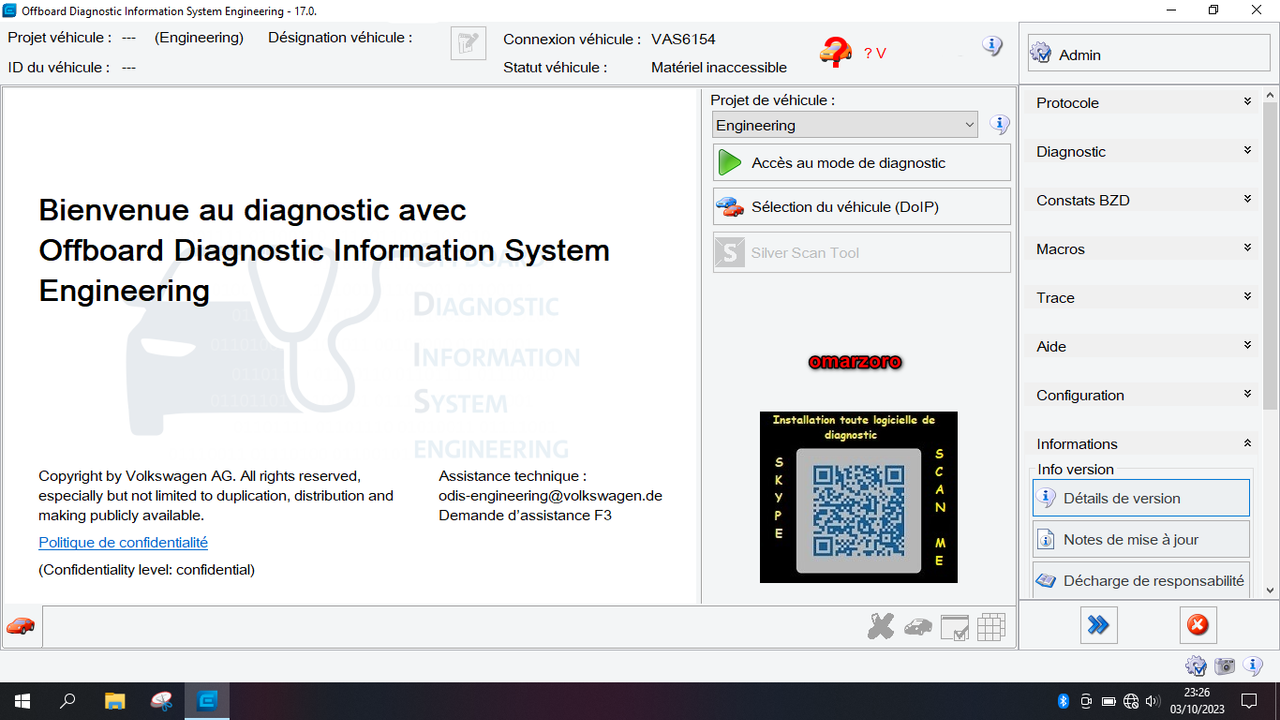Open Décharge de responsabilité
1280x720 pixels.
pos(1141,580)
